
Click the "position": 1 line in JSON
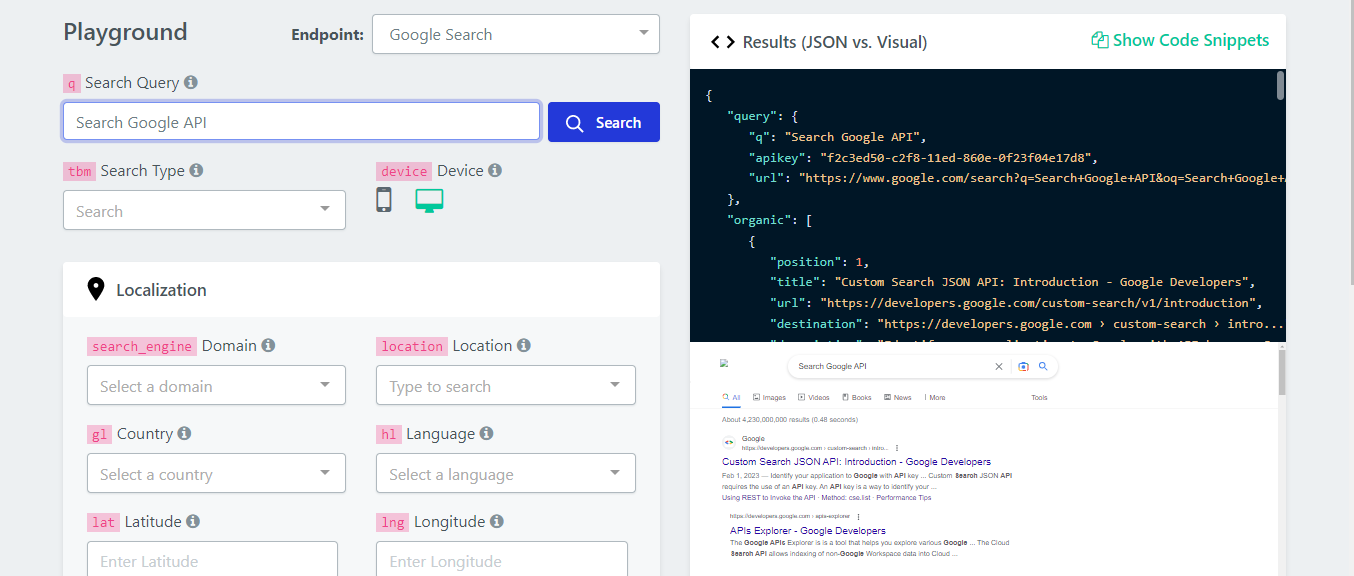coord(817,261)
